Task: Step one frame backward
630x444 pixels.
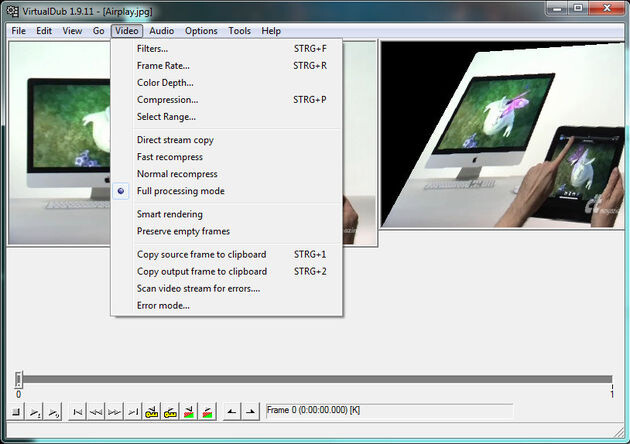Action: pyautogui.click(x=96, y=411)
